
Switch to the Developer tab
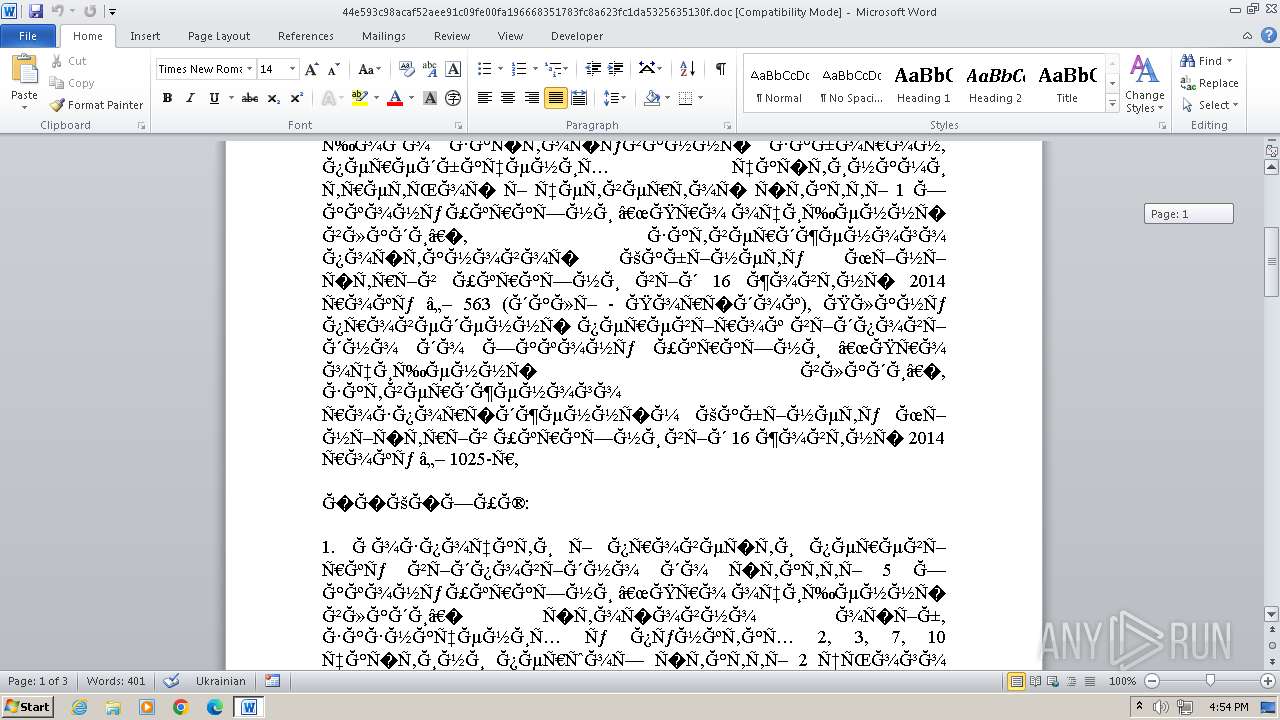tap(577, 36)
